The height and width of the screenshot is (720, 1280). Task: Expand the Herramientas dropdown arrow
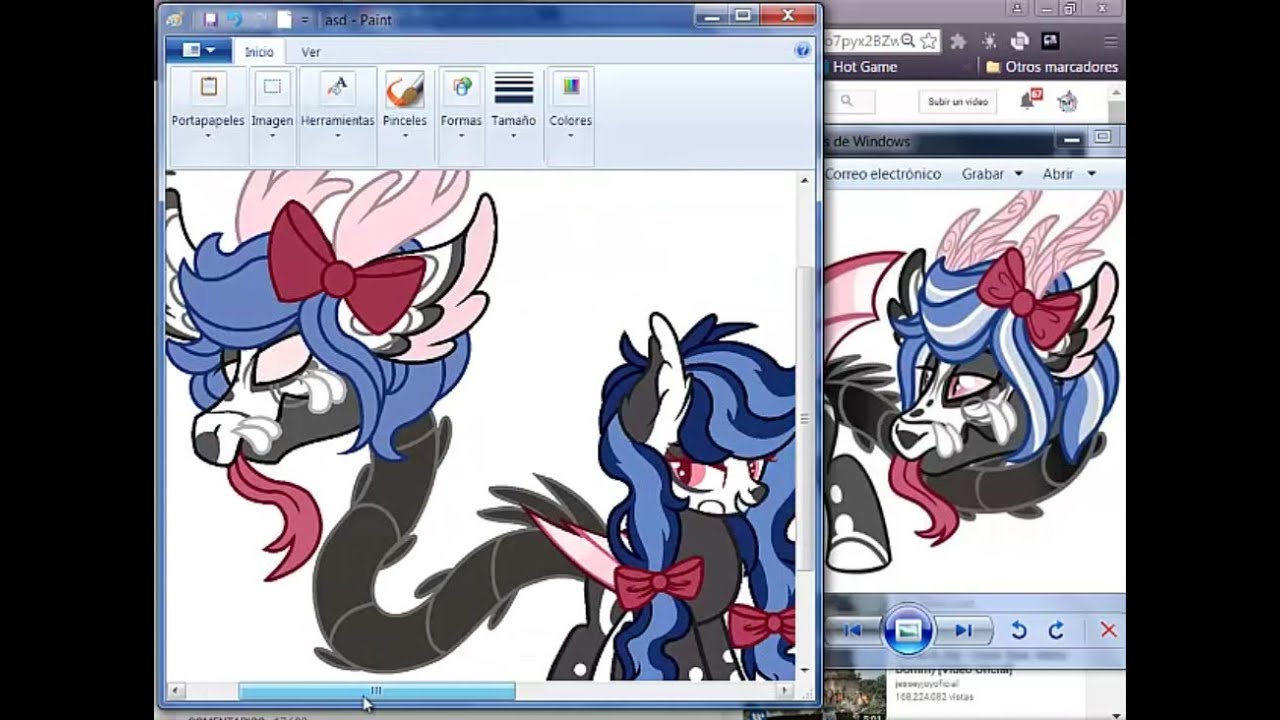pyautogui.click(x=337, y=135)
